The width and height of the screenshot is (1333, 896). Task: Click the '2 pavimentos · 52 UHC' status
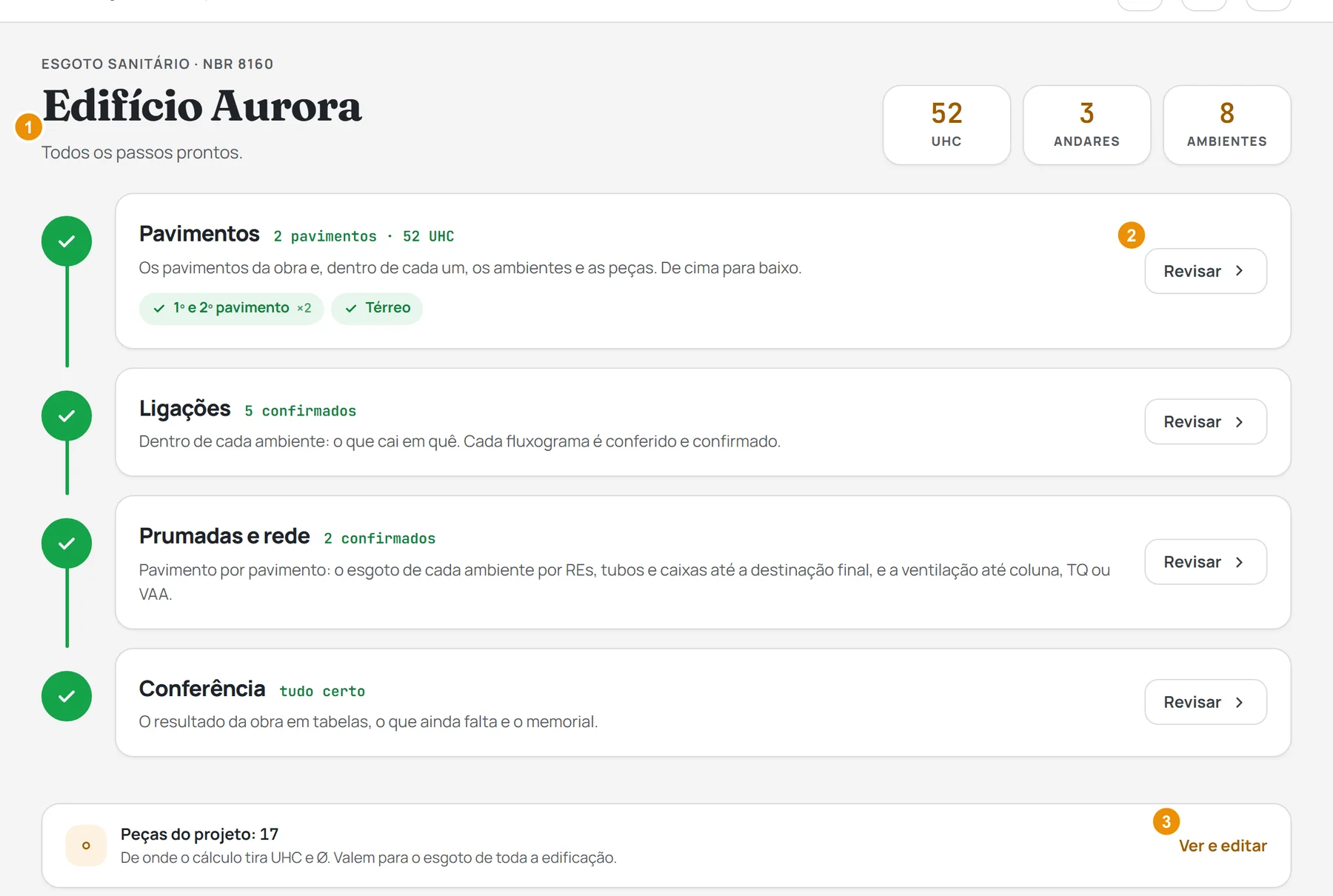[364, 236]
